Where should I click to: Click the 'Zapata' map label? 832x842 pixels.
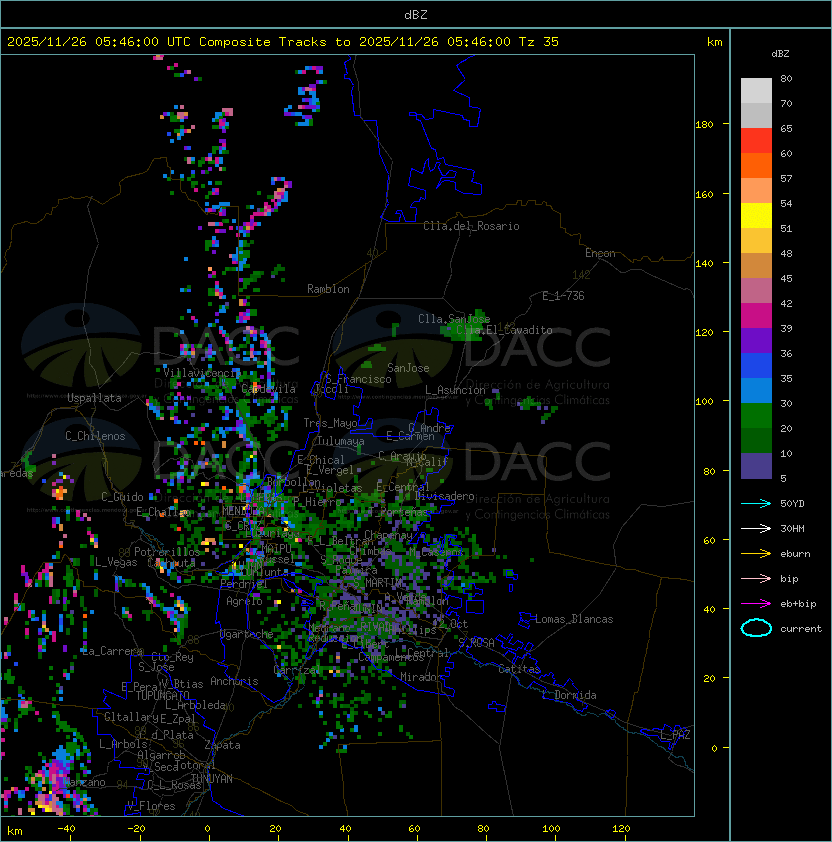click(x=222, y=745)
